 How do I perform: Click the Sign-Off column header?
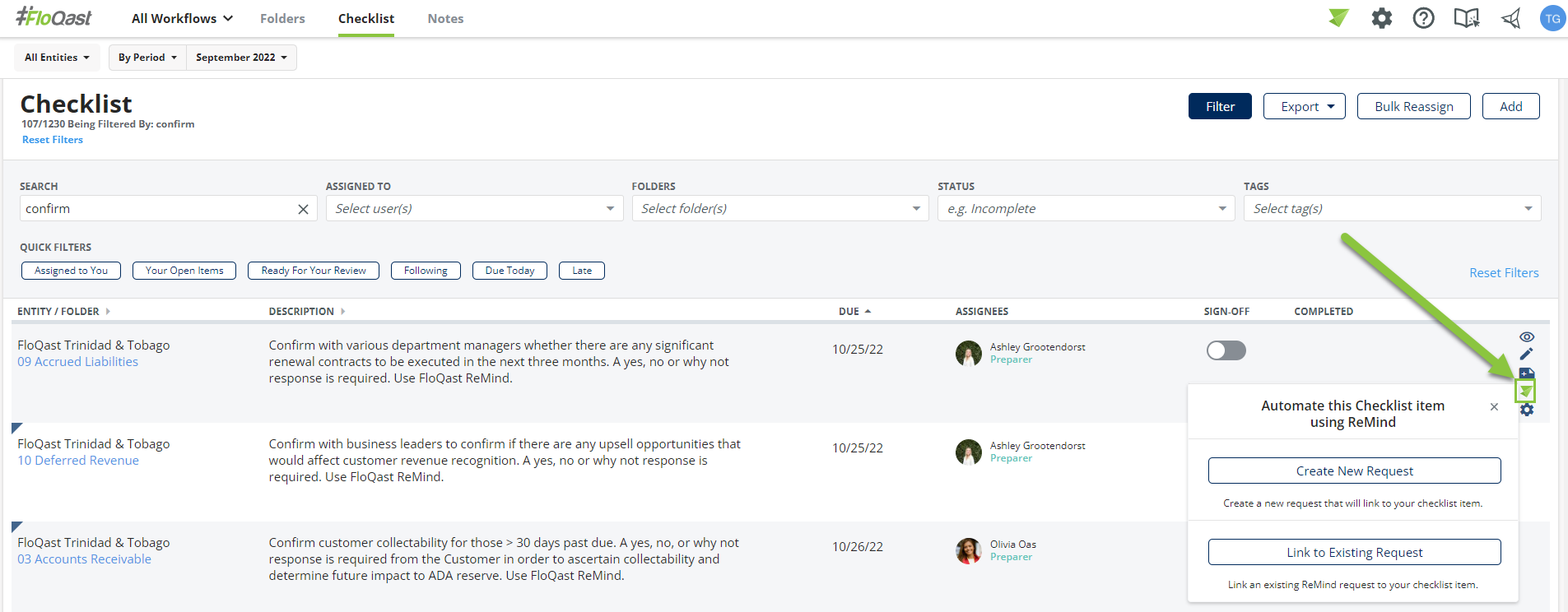pos(1226,312)
